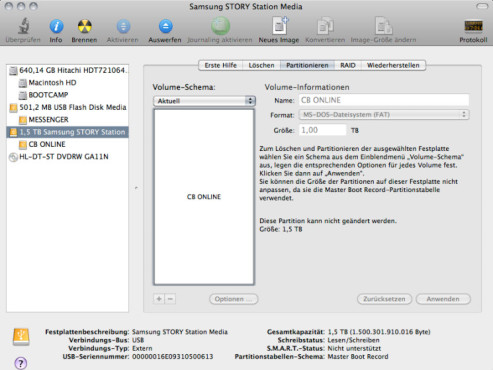Click Journaling aktivieren toolbar icon
493x370 pixels.
(220, 26)
